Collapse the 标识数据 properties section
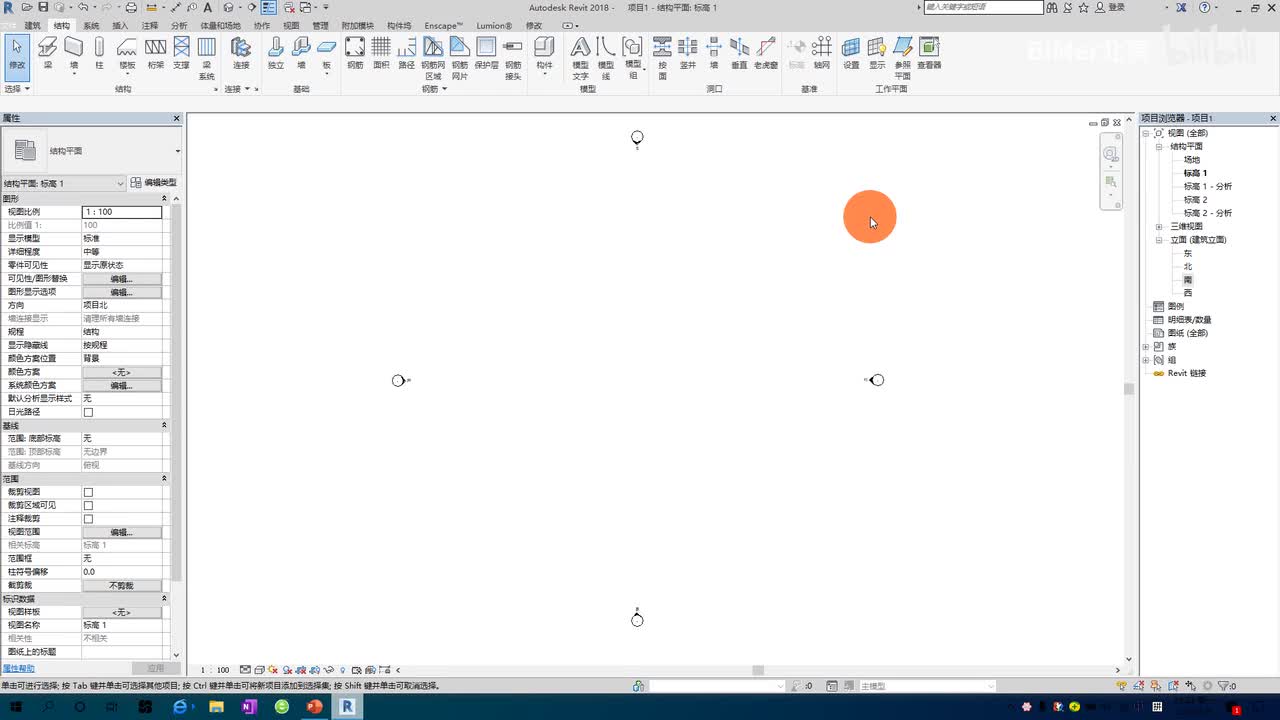 point(164,599)
